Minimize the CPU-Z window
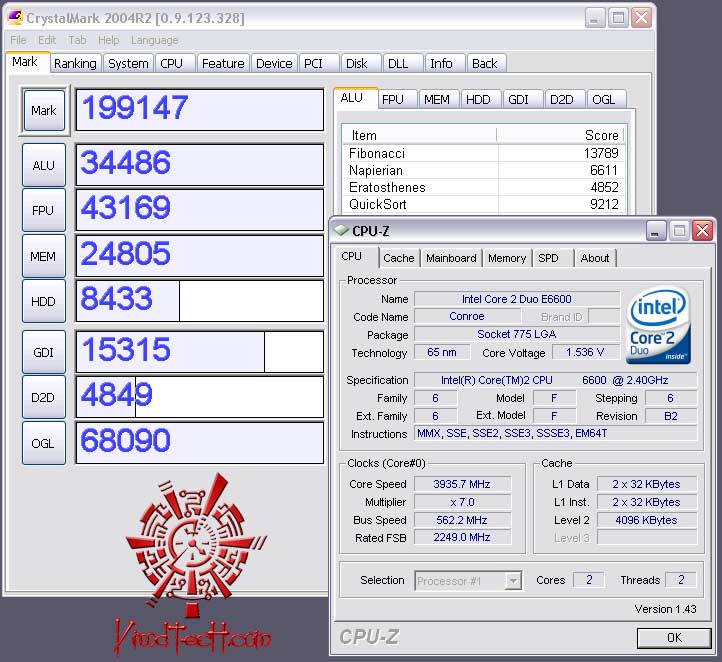Screen dimensions: 722x662 coord(656,231)
